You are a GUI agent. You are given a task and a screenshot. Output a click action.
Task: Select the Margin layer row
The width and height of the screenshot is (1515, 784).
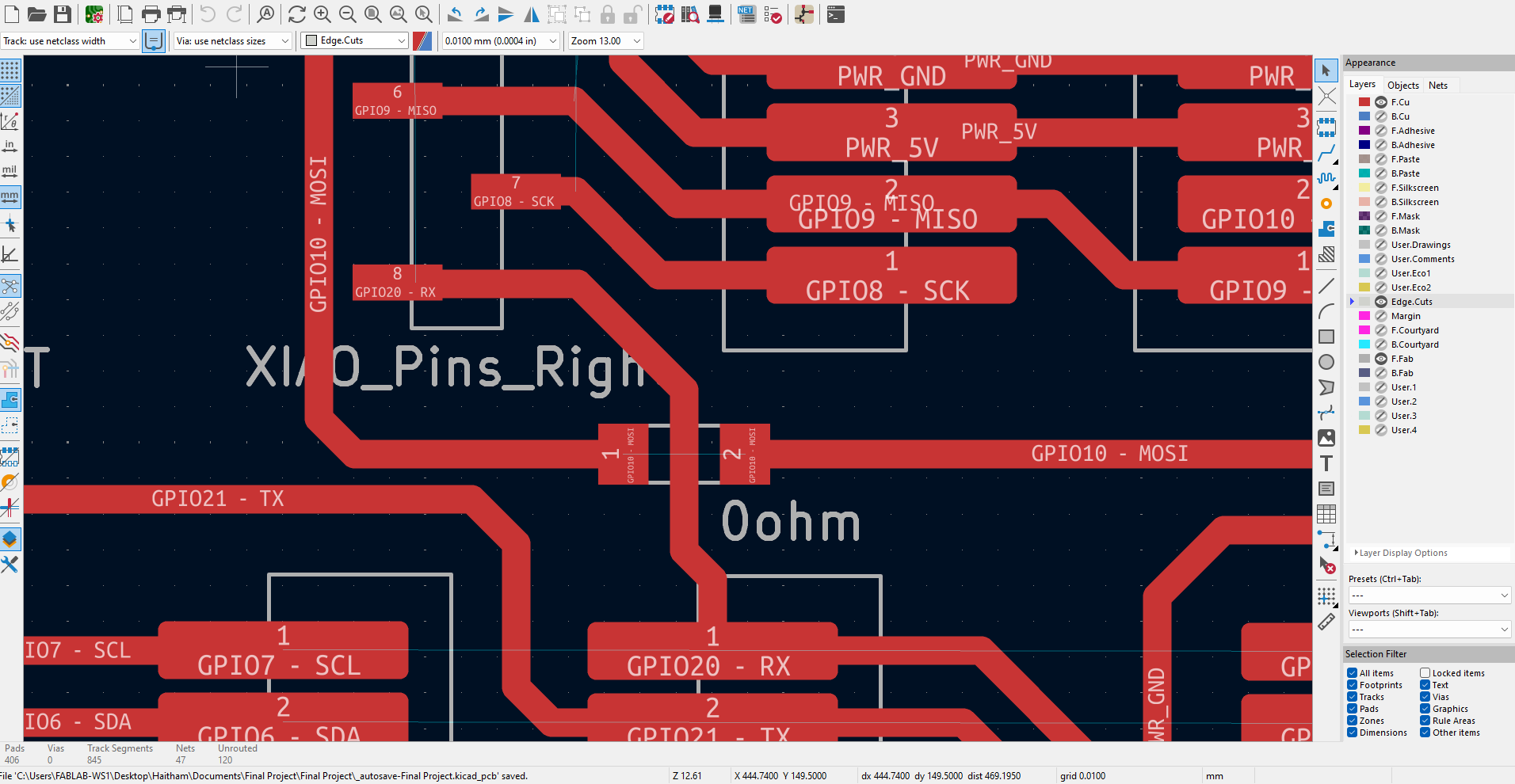[x=1429, y=316]
